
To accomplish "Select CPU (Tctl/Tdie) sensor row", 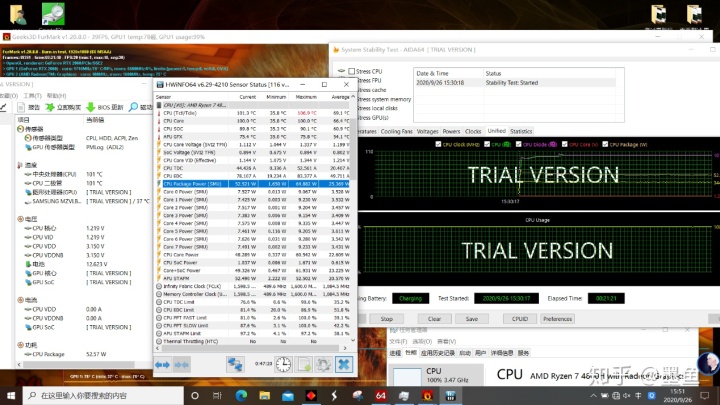I will (253, 113).
